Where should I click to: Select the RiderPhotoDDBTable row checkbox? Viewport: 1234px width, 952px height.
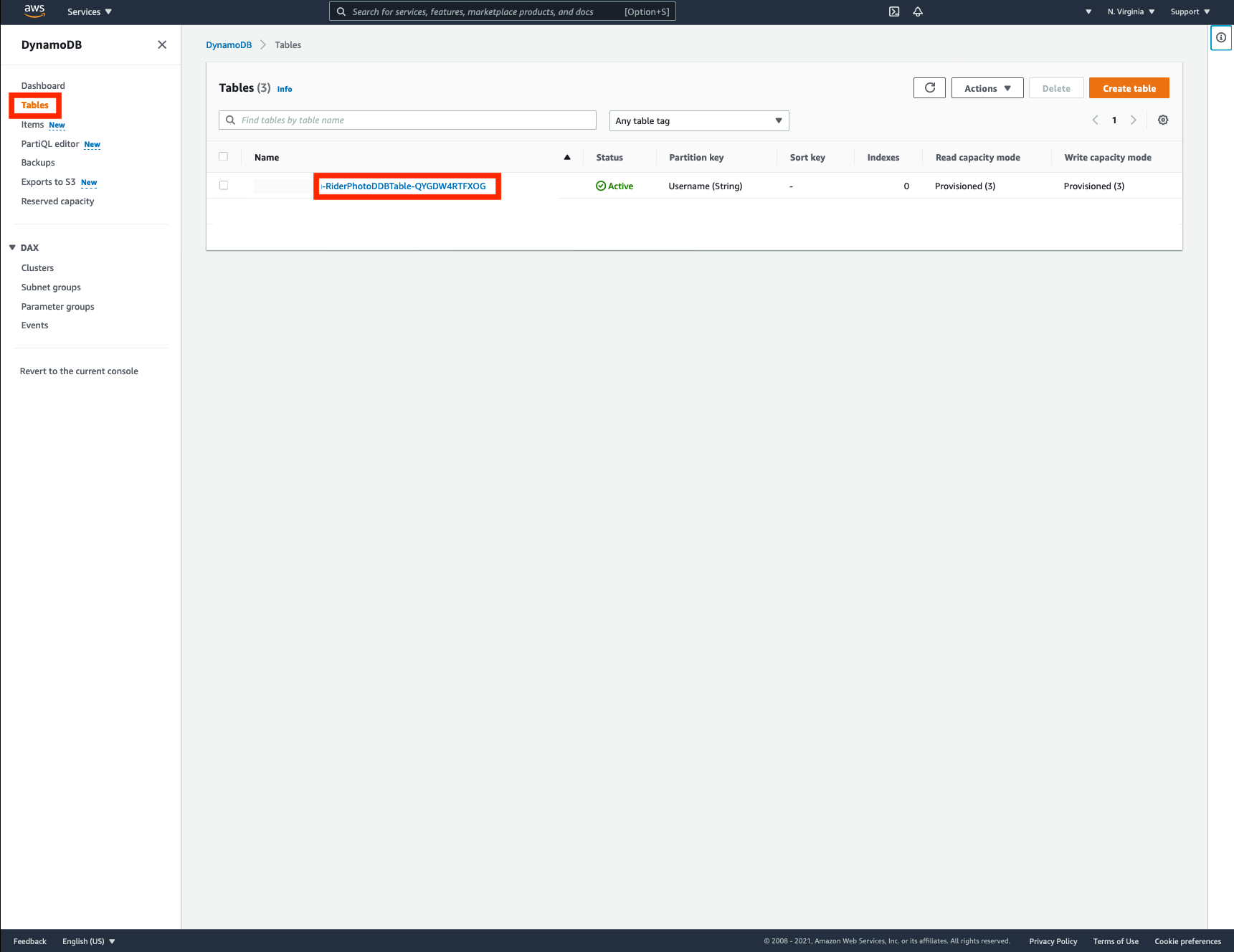click(224, 185)
